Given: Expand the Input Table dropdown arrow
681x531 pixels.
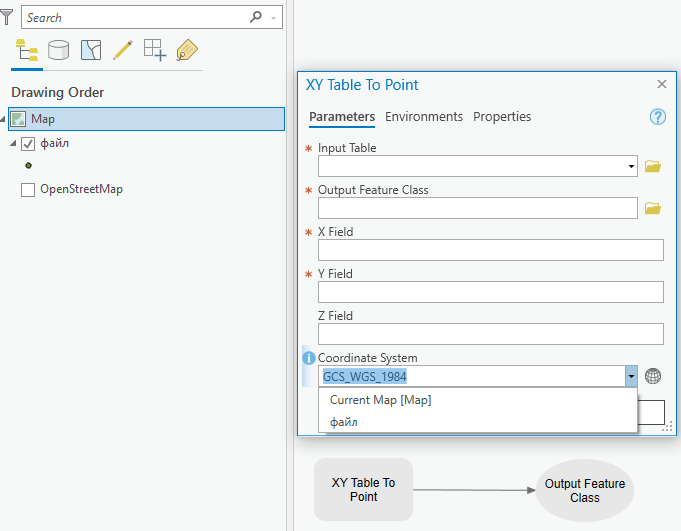Looking at the screenshot, I should (x=631, y=166).
